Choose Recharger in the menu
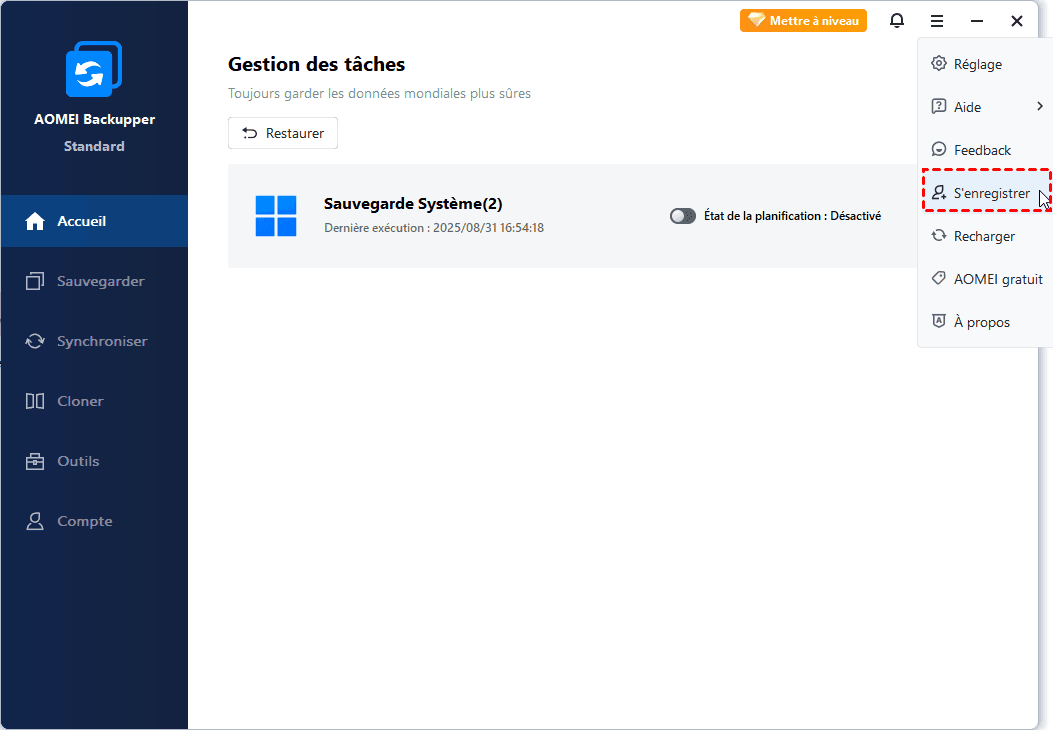 [x=985, y=236]
